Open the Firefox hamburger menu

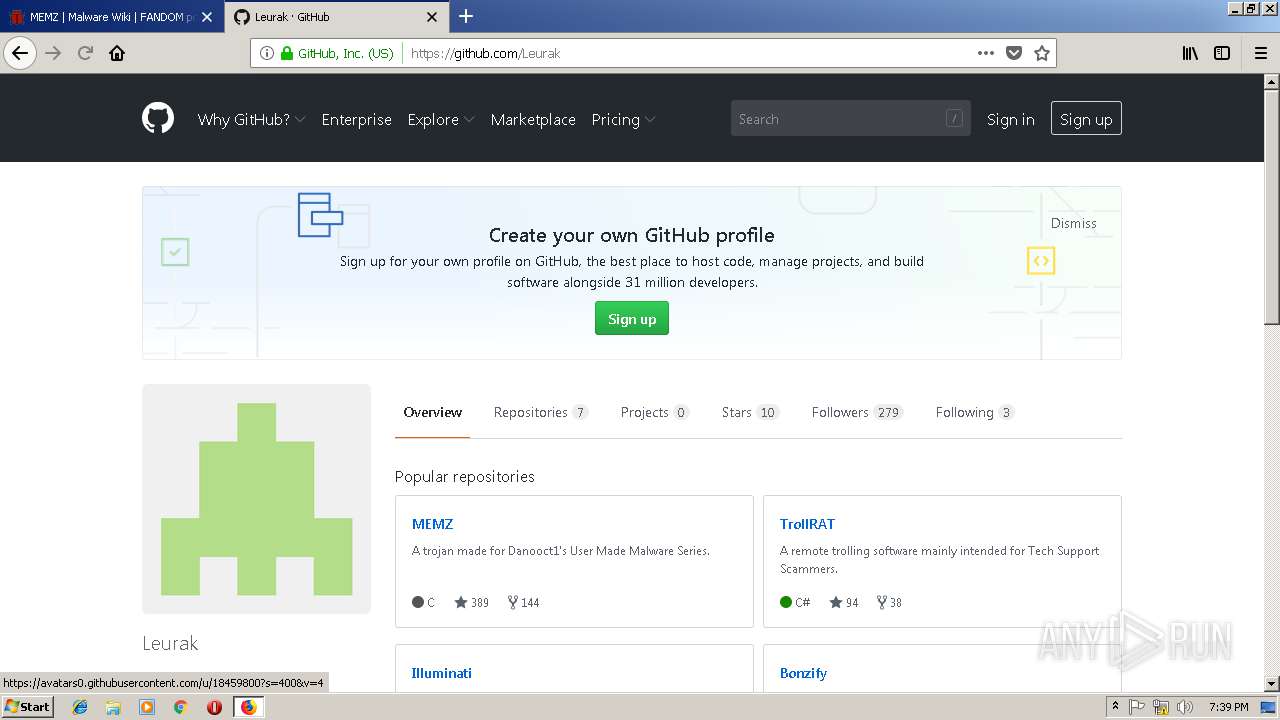(1260, 53)
